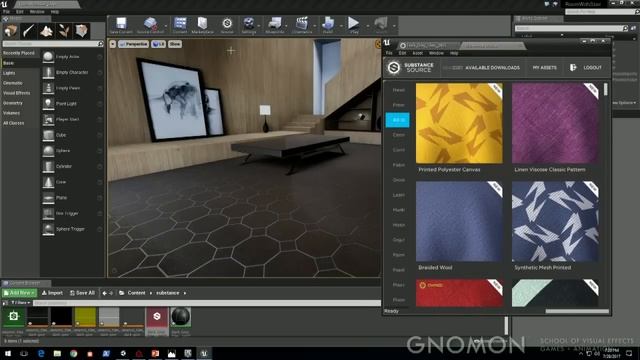Open the Asset menu in Substance window
The image size is (640, 360).
pos(418,53)
